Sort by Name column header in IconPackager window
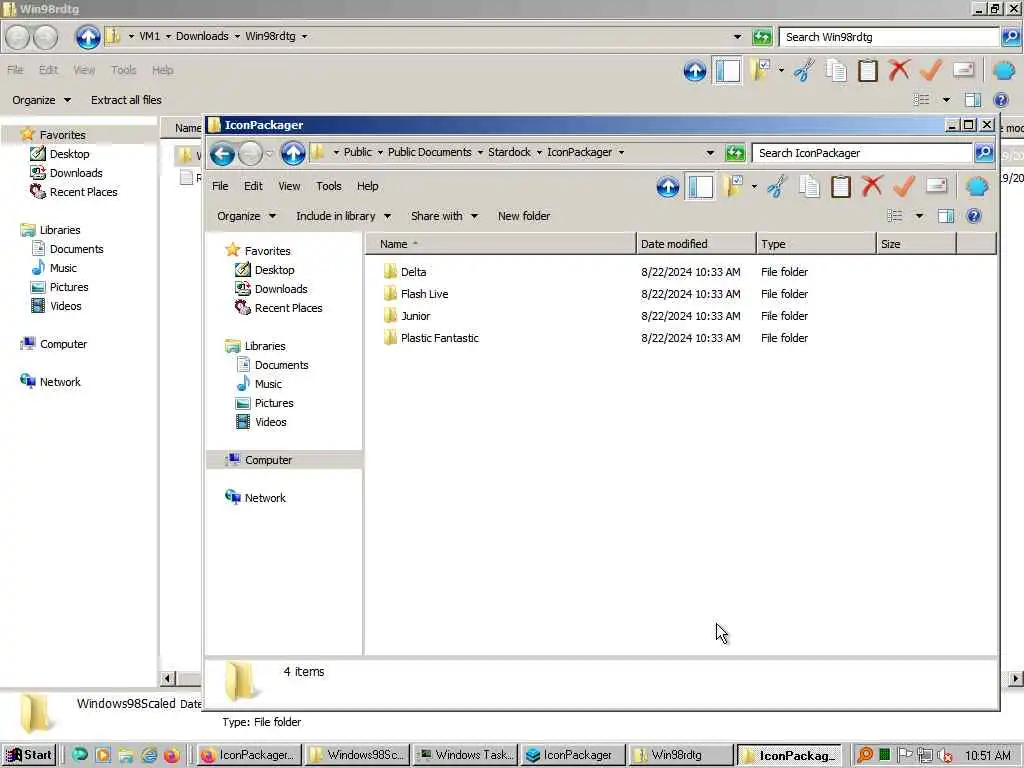Viewport: 1024px width, 768px height. point(500,244)
